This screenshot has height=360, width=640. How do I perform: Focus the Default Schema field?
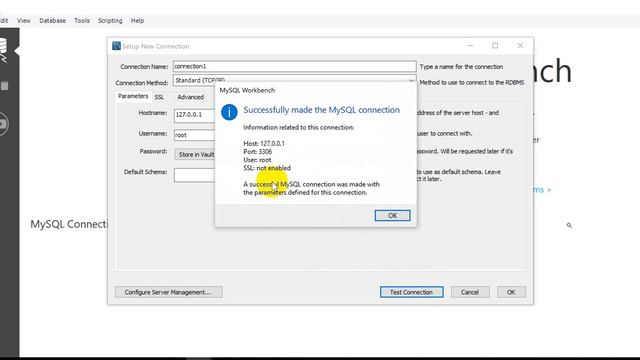click(x=194, y=175)
